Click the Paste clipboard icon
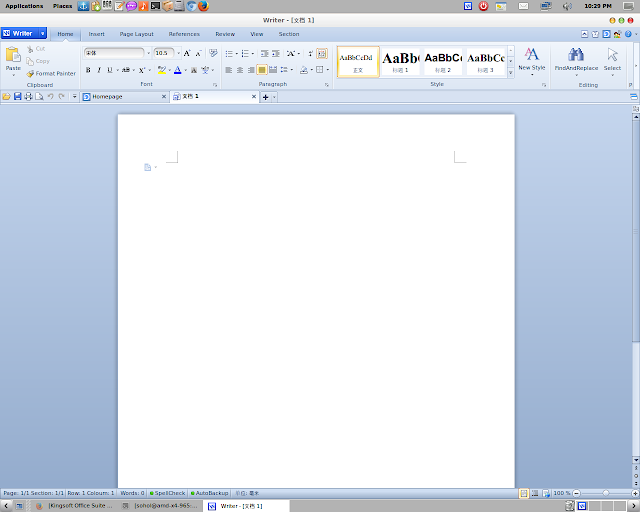Image resolution: width=640 pixels, height=512 pixels. (x=13, y=55)
